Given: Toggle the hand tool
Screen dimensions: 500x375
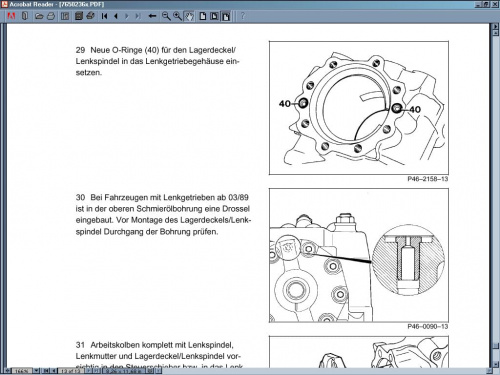Looking at the screenshot, I should (x=189, y=16).
